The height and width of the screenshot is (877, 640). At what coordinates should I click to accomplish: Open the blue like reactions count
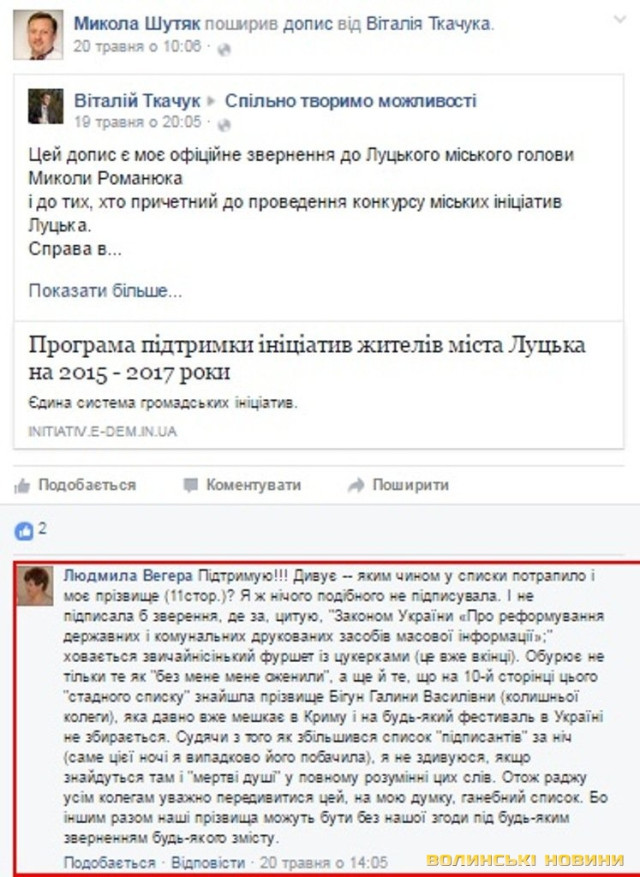(30, 530)
